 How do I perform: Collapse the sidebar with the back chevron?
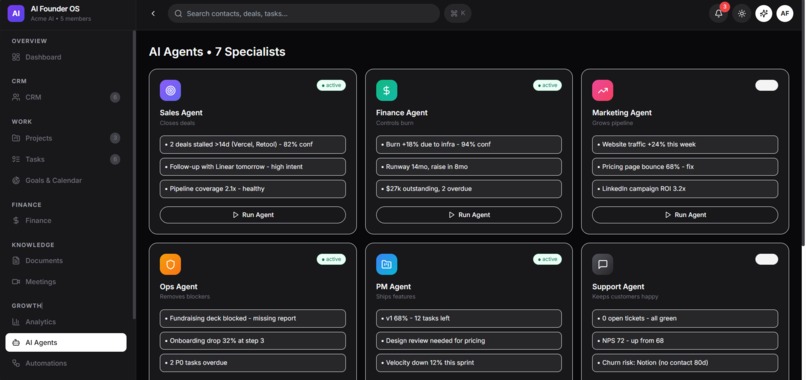coord(153,13)
